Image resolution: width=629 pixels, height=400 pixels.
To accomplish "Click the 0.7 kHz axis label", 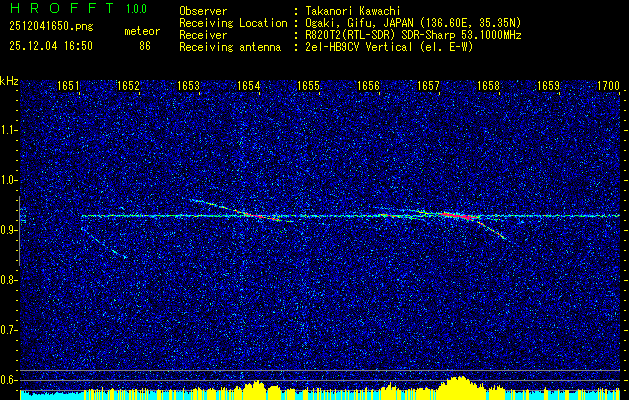I will [x=9, y=330].
